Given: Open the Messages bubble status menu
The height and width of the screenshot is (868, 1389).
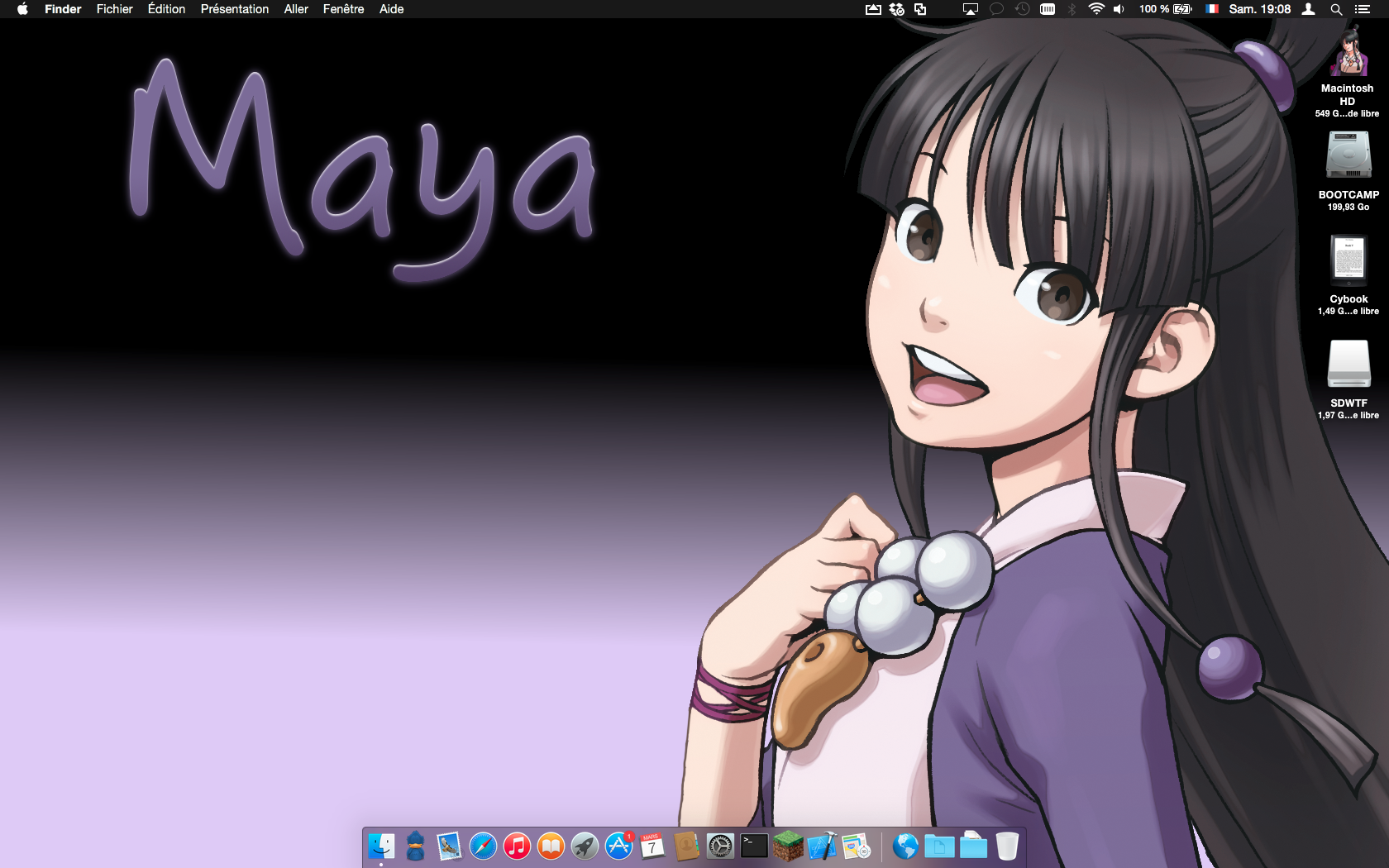Looking at the screenshot, I should coord(996,9).
